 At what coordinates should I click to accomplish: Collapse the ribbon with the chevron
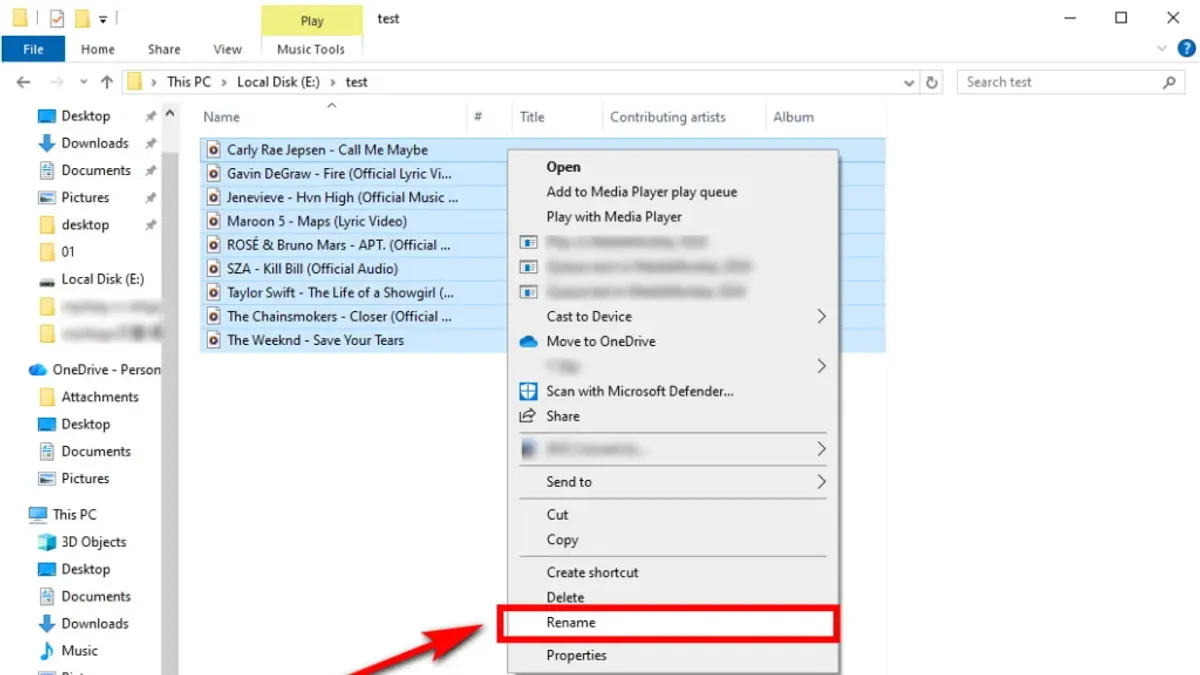(1161, 48)
